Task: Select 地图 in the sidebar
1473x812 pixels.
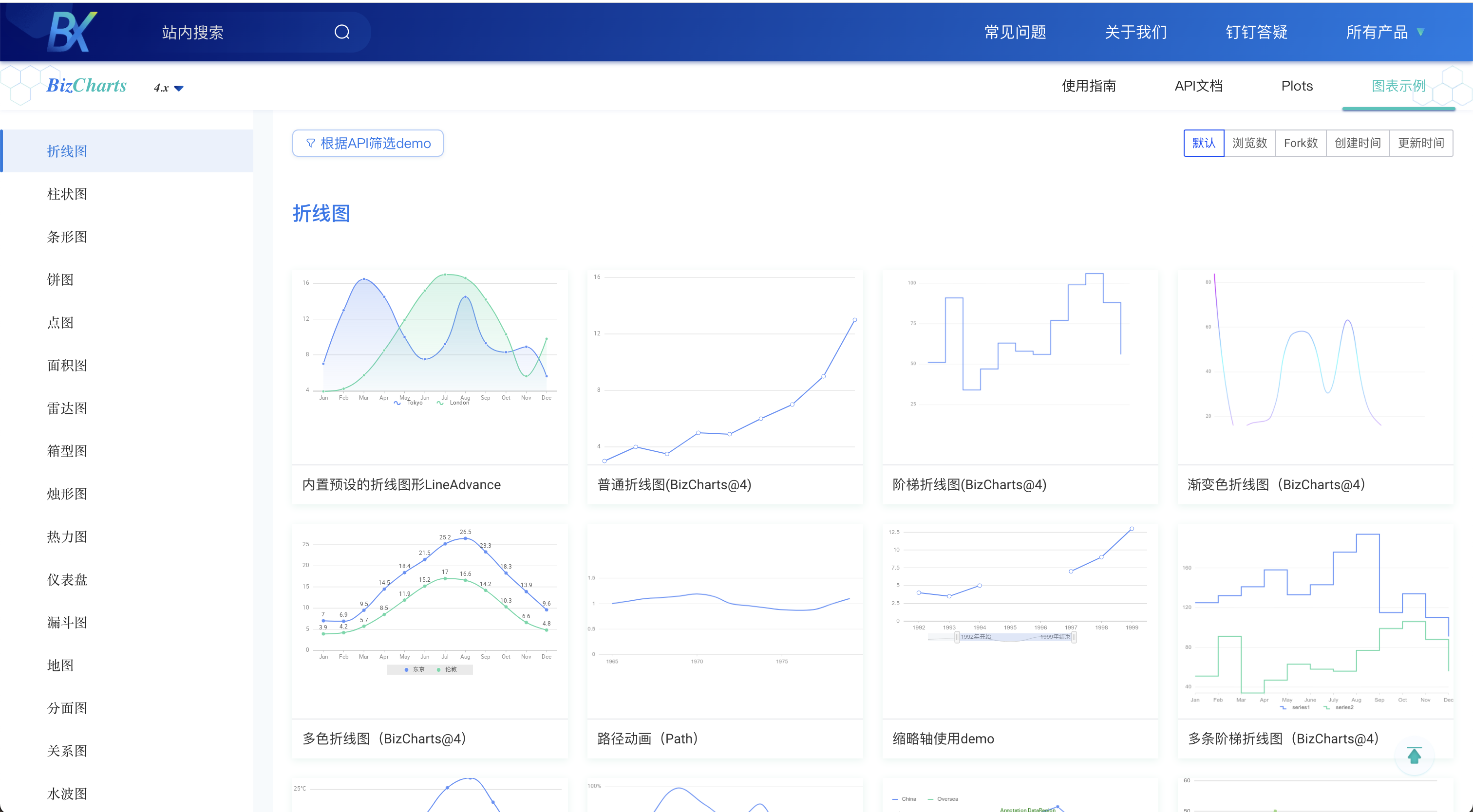Action: (126, 665)
